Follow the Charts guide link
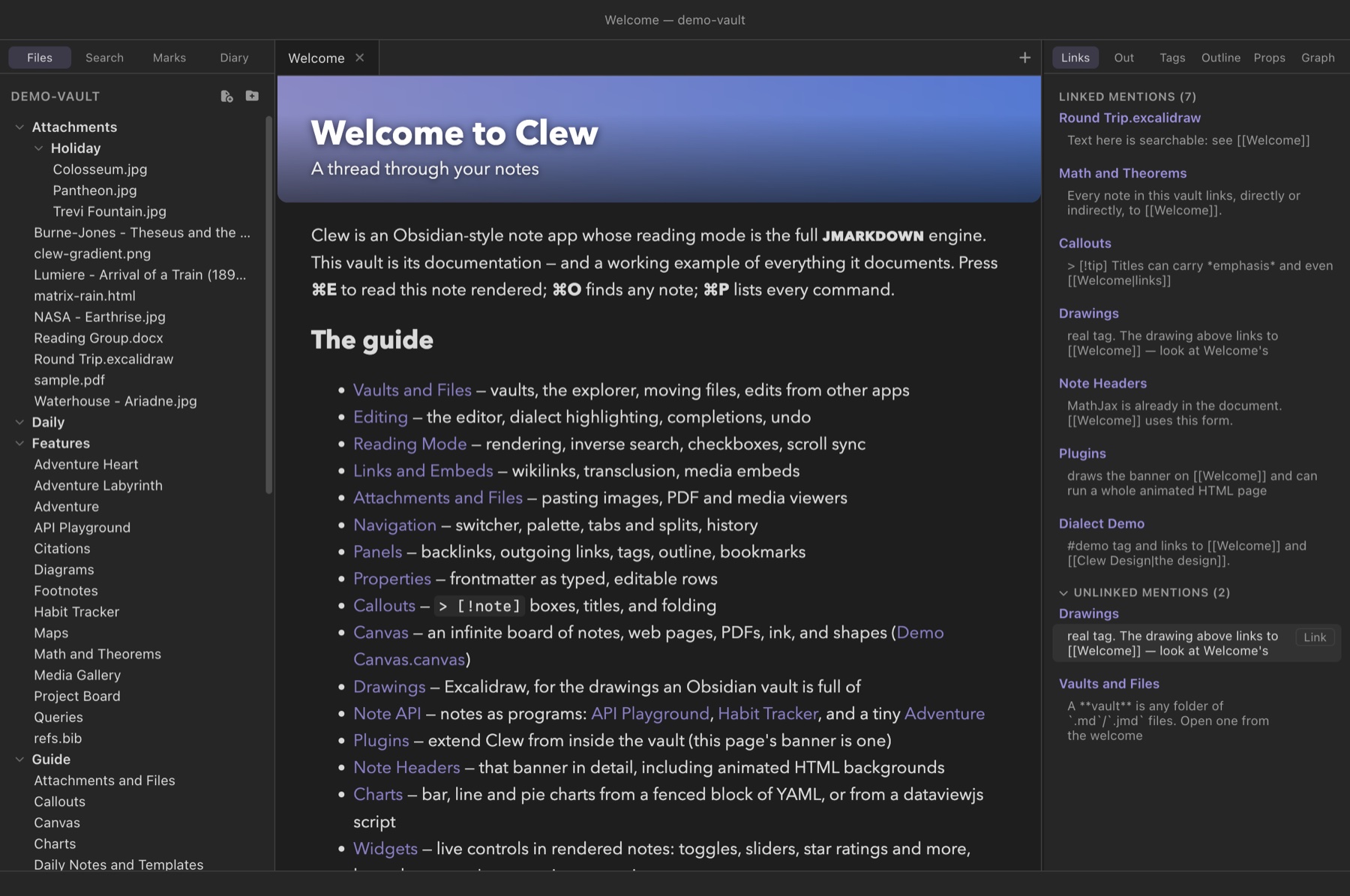 378,795
